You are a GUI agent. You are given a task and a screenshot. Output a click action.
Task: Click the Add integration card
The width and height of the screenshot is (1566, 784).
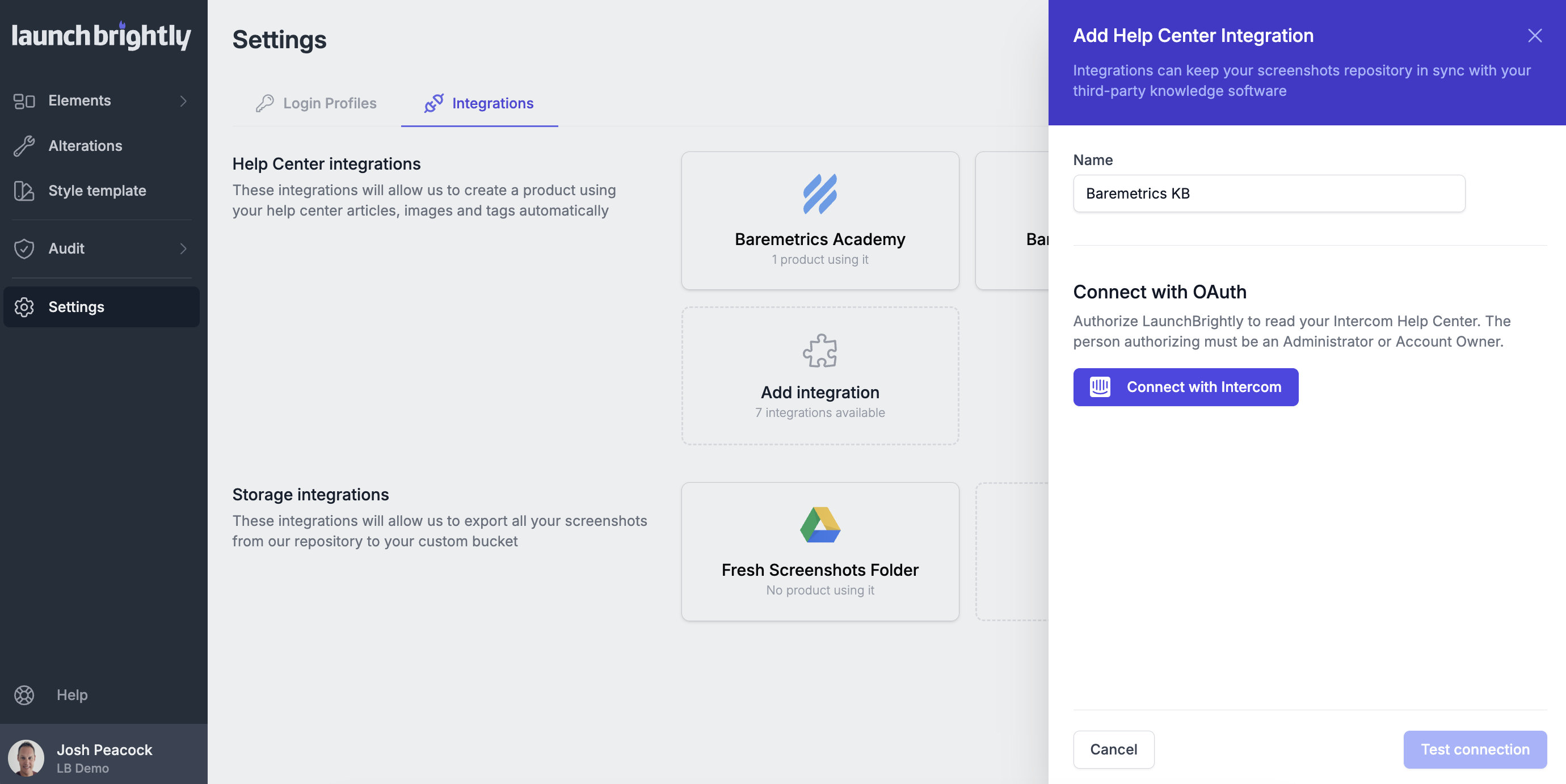[x=819, y=376]
